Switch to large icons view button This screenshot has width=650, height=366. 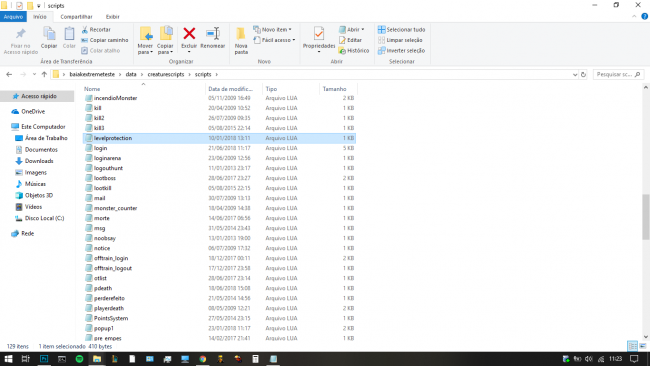click(643, 346)
